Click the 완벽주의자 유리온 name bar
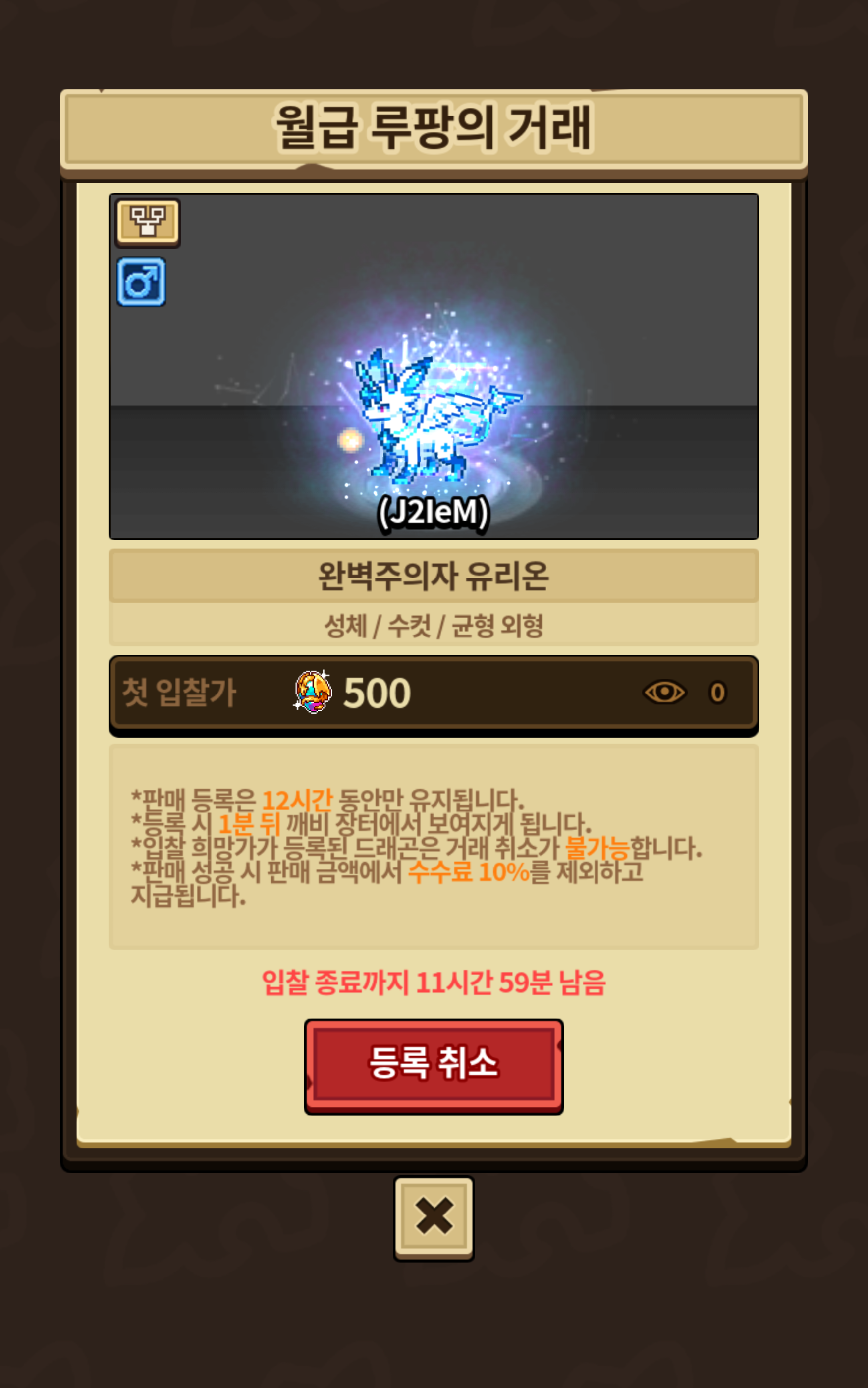 (x=434, y=576)
